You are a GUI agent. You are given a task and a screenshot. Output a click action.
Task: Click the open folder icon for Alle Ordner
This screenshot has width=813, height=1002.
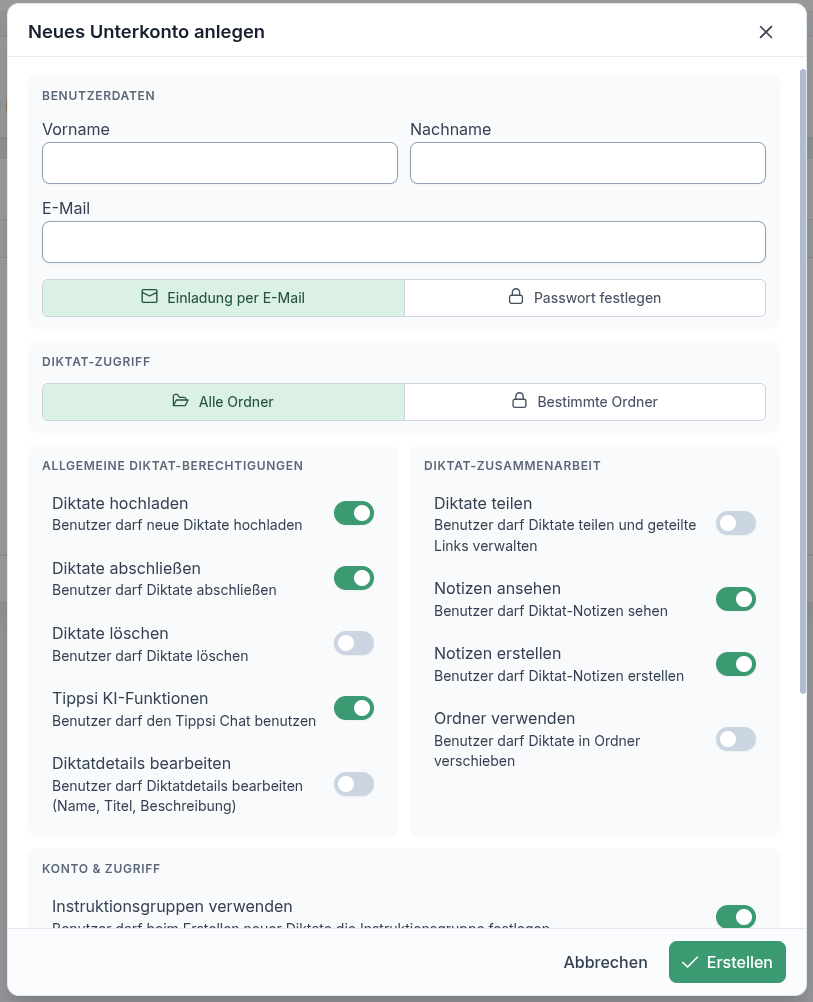click(180, 401)
